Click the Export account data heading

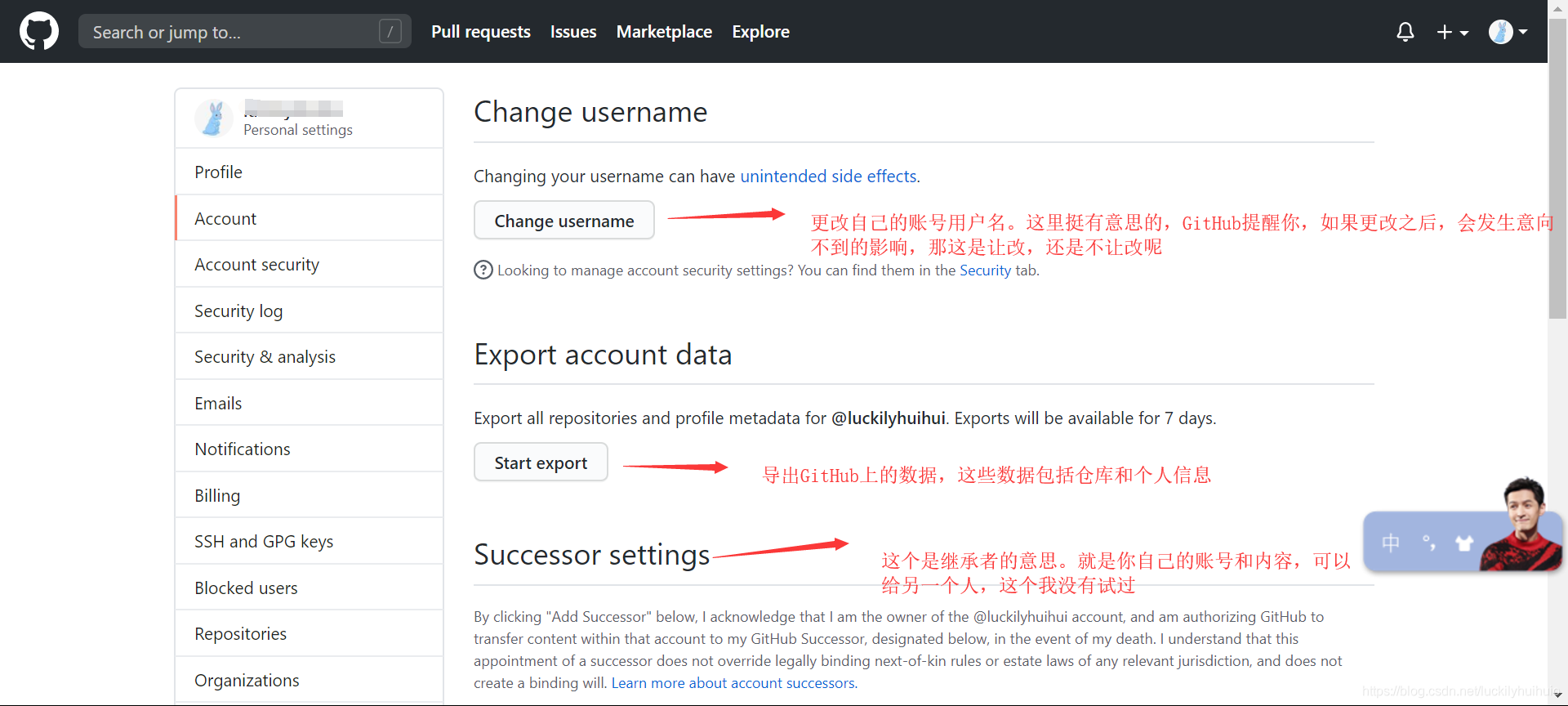[x=603, y=354]
